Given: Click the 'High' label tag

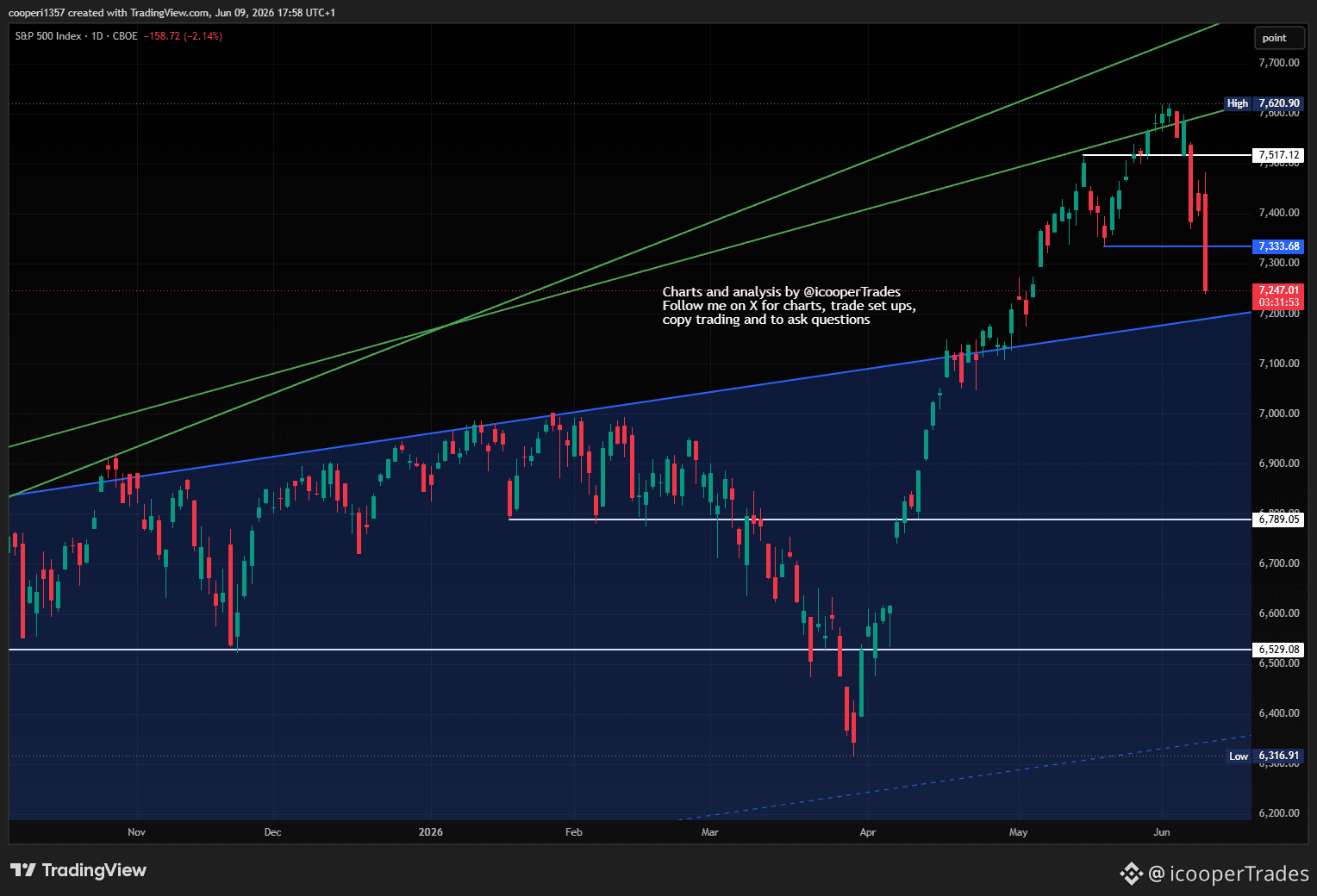Looking at the screenshot, I should (1237, 103).
